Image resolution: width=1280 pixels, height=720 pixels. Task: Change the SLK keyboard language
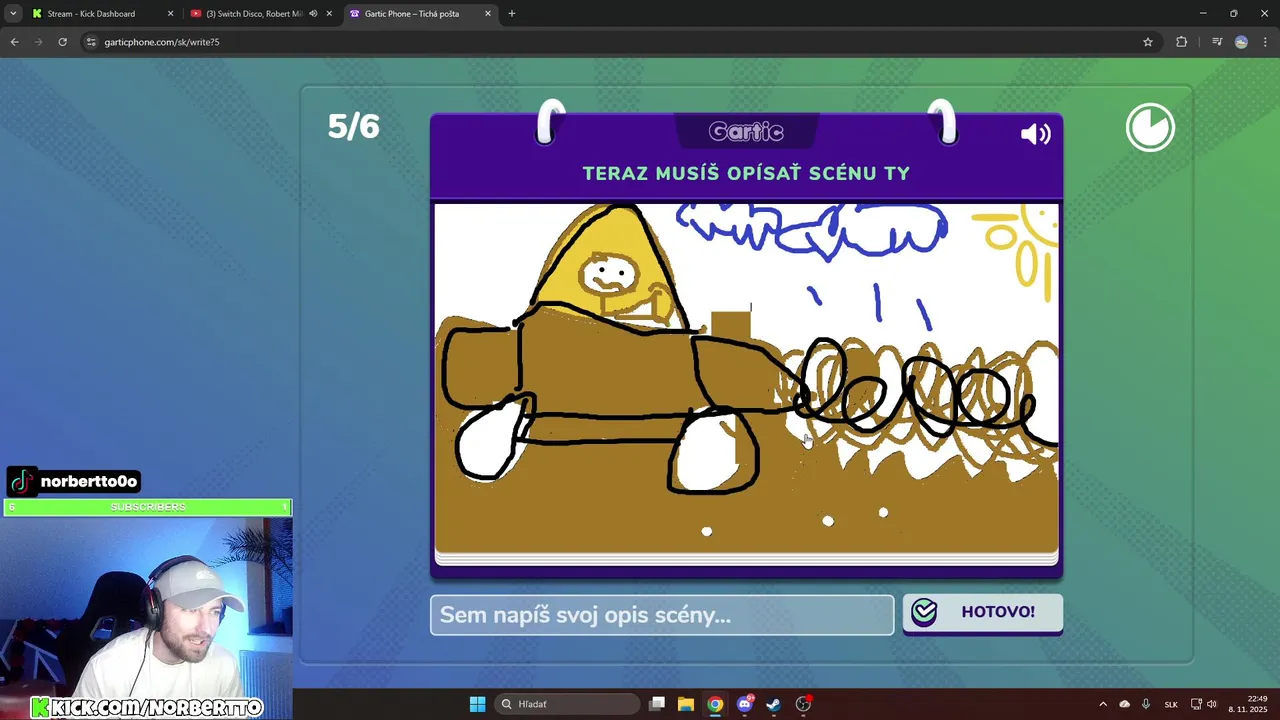[1171, 704]
